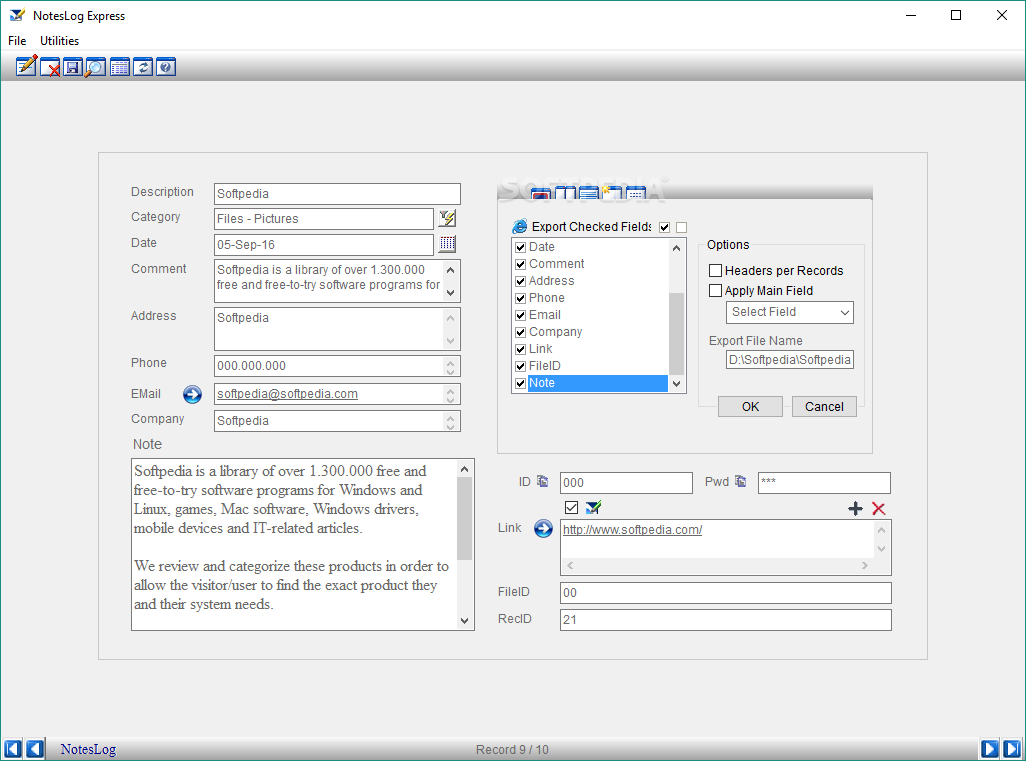Click the two-column icon in export panel toolbar
The image size is (1026, 761).
pyautogui.click(x=565, y=192)
